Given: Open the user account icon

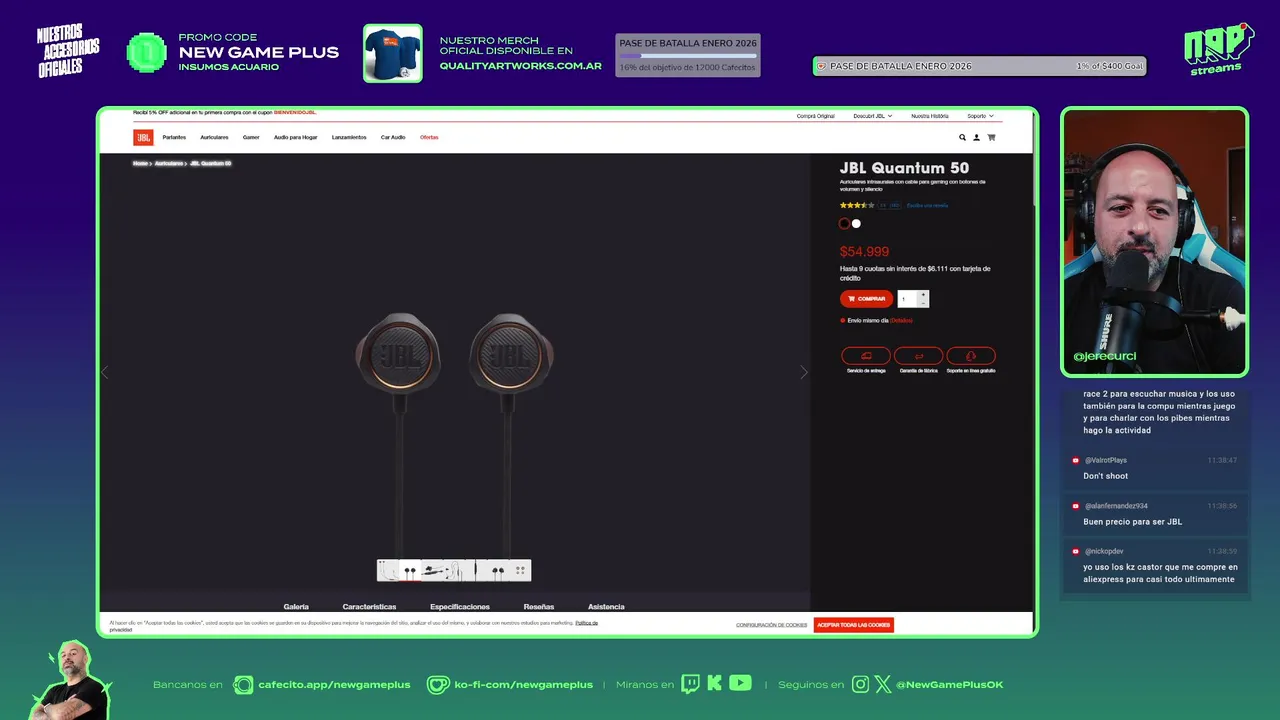Looking at the screenshot, I should [x=977, y=137].
